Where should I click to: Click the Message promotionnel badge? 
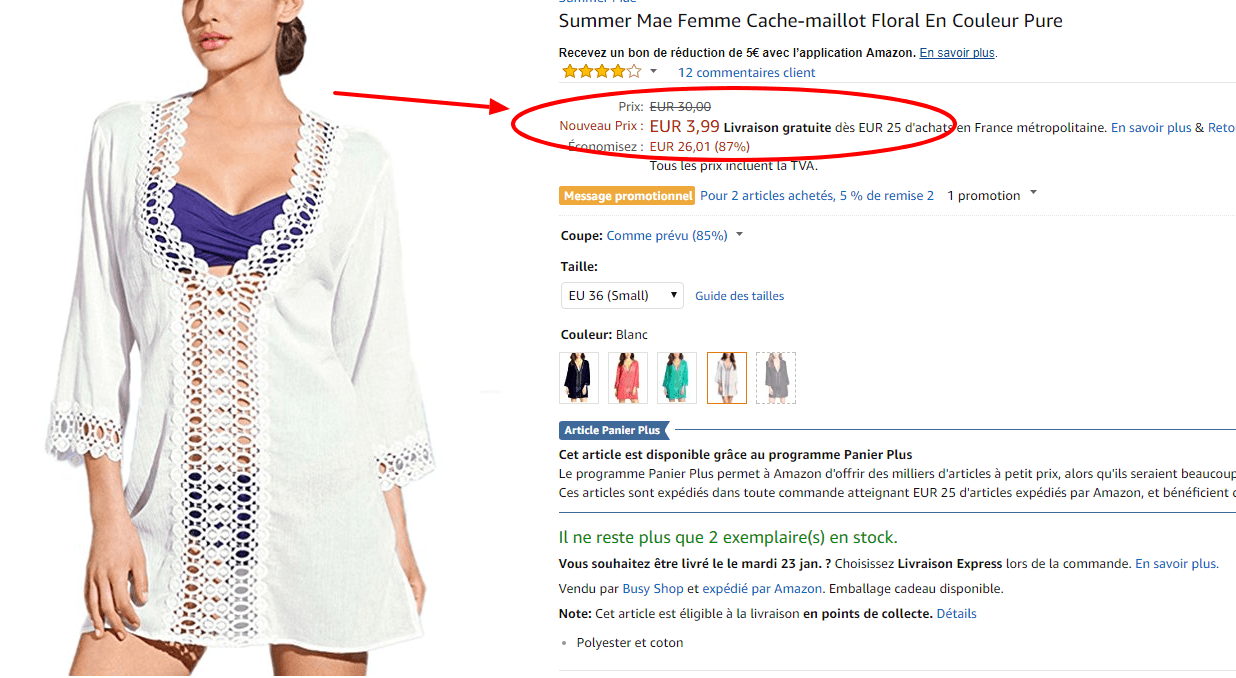click(627, 196)
